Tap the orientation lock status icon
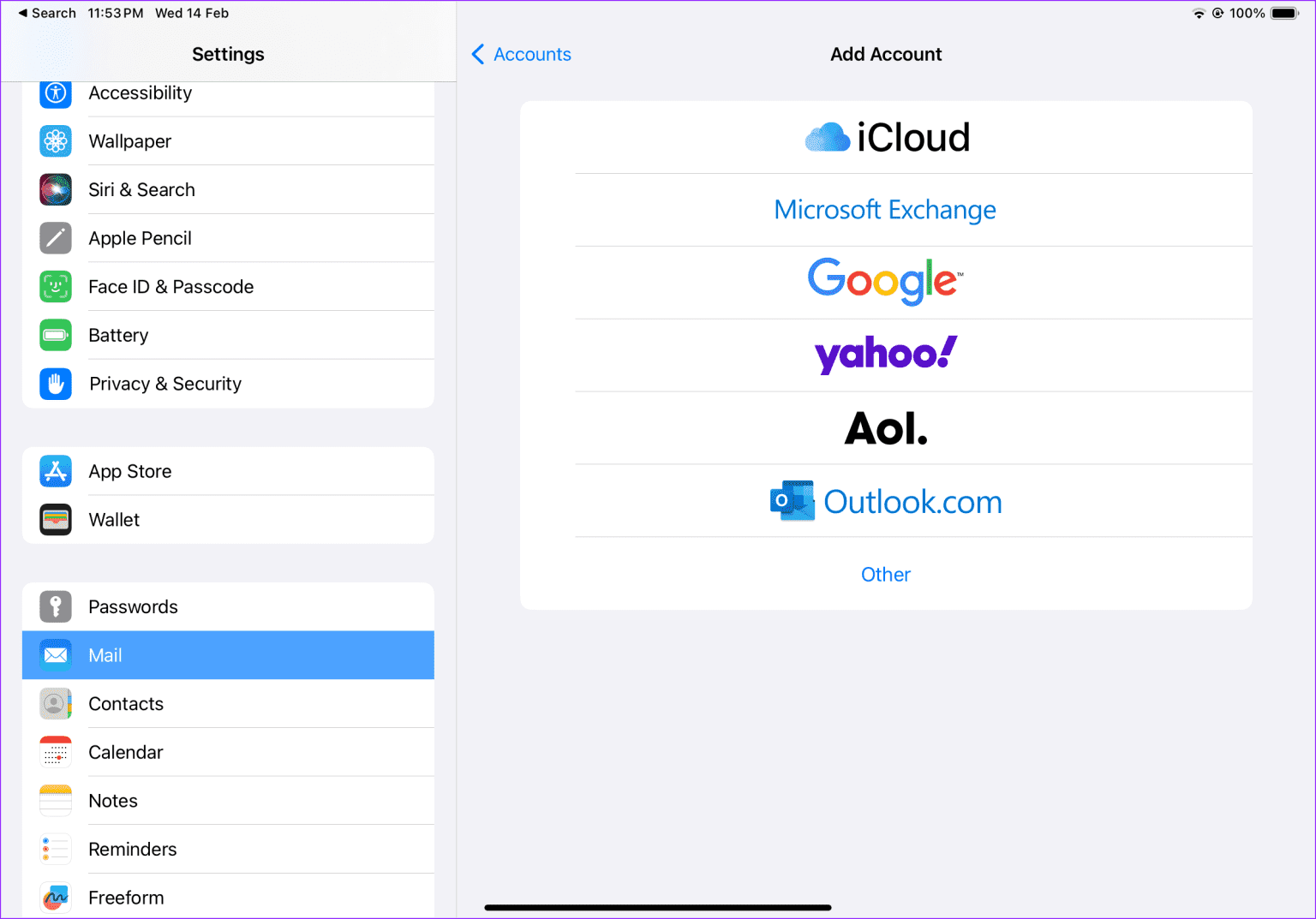This screenshot has height=919, width=1316. pyautogui.click(x=1217, y=14)
